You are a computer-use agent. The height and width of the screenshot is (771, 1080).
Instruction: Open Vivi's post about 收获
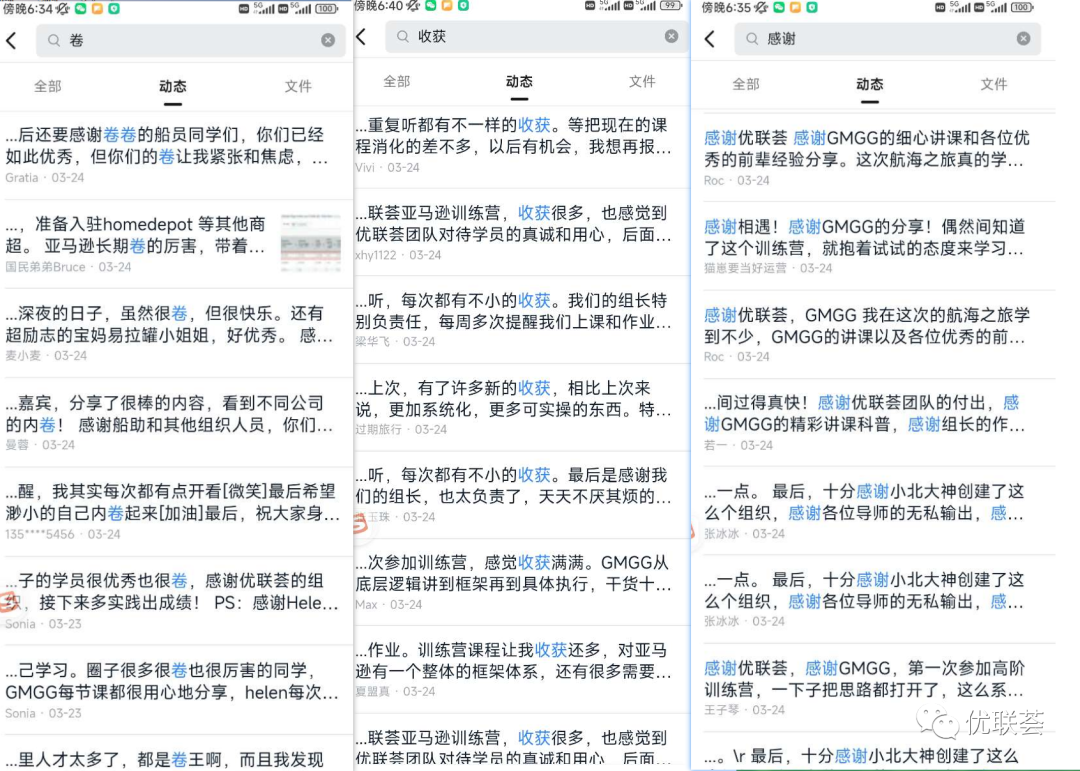click(x=522, y=145)
